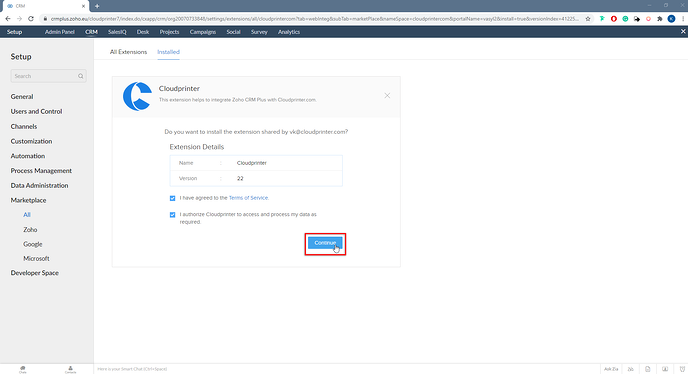Click the Cloudprinter extension logo
This screenshot has height=374, width=688.
pyautogui.click(x=137, y=96)
